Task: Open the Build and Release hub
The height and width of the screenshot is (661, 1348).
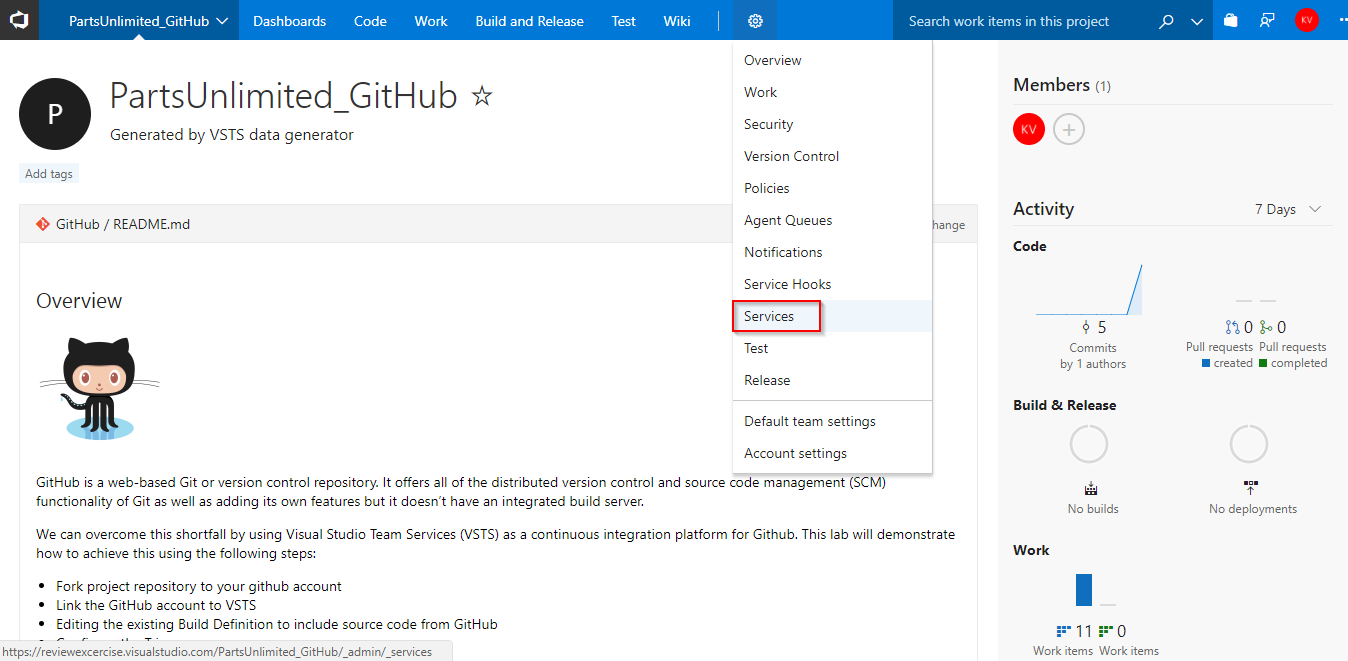Action: (529, 21)
